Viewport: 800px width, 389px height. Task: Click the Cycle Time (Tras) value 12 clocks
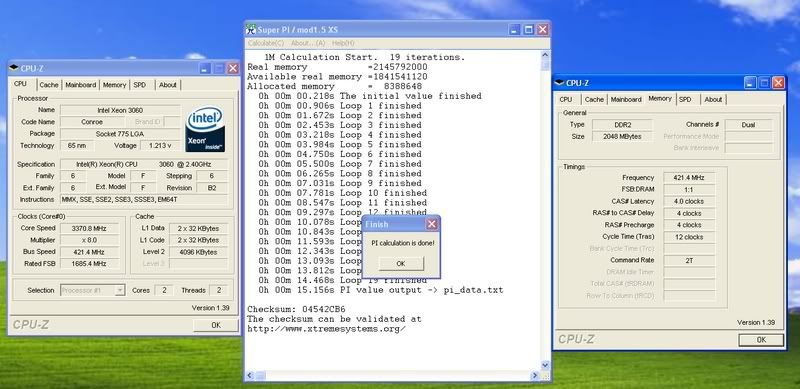tap(689, 237)
